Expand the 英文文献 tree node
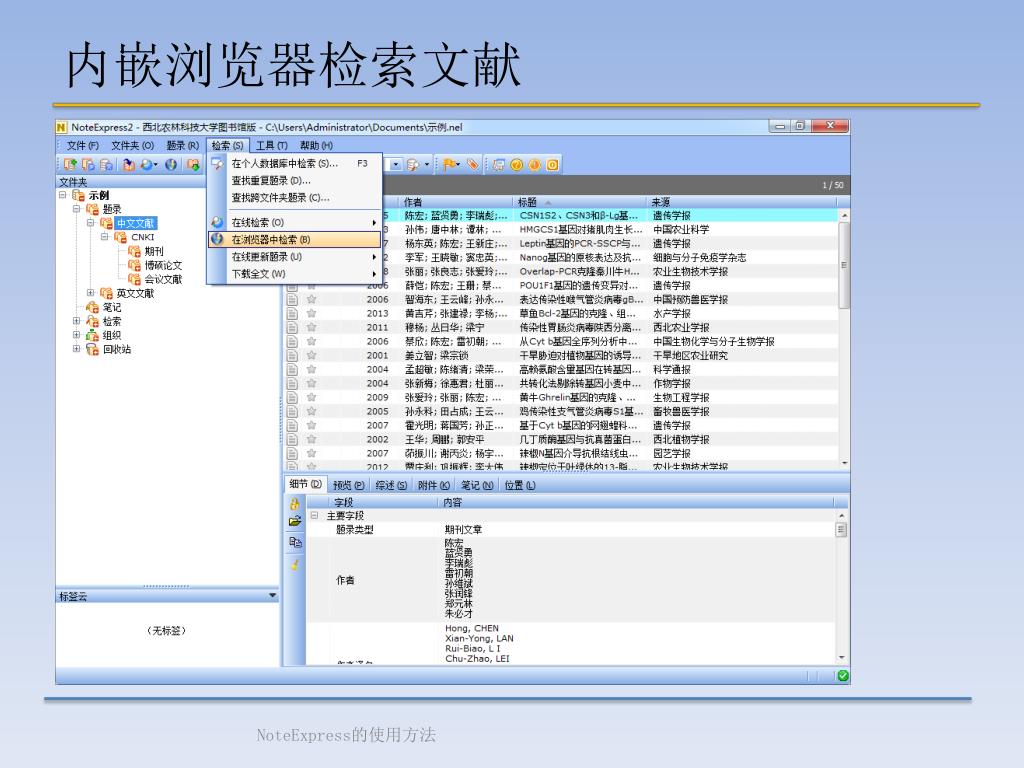The height and width of the screenshot is (768, 1024). point(91,293)
